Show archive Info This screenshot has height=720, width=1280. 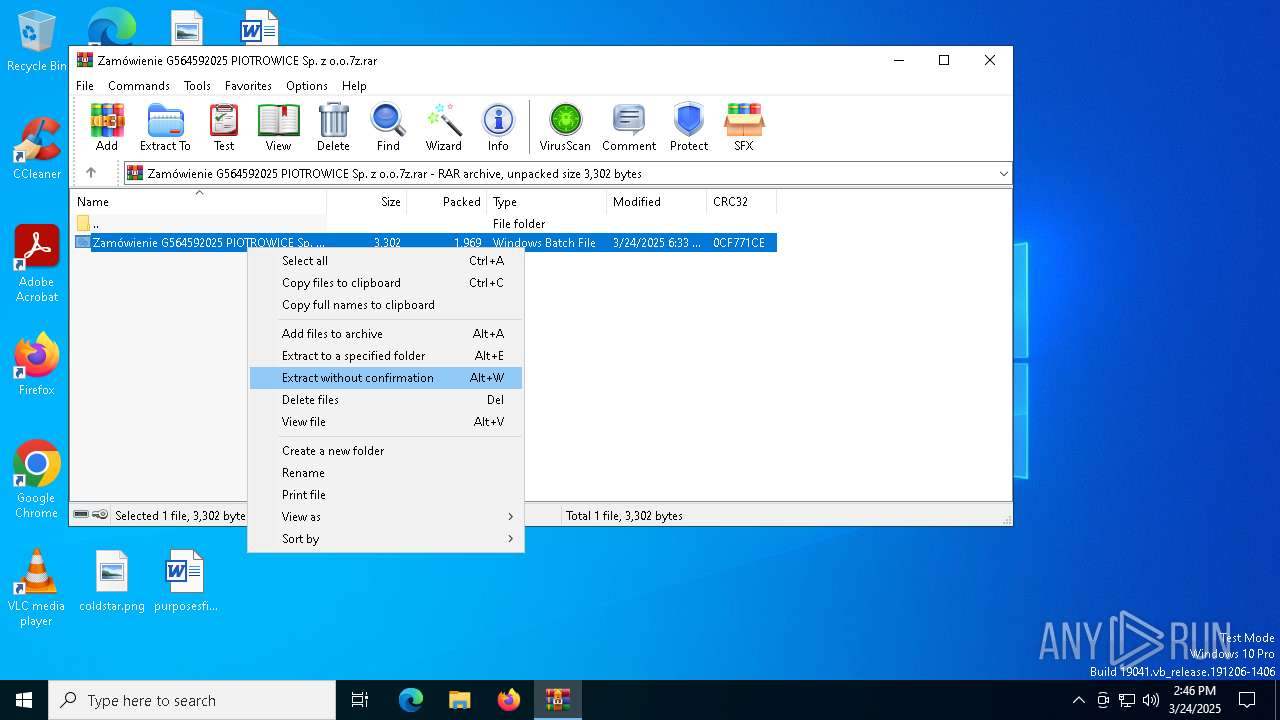(498, 127)
